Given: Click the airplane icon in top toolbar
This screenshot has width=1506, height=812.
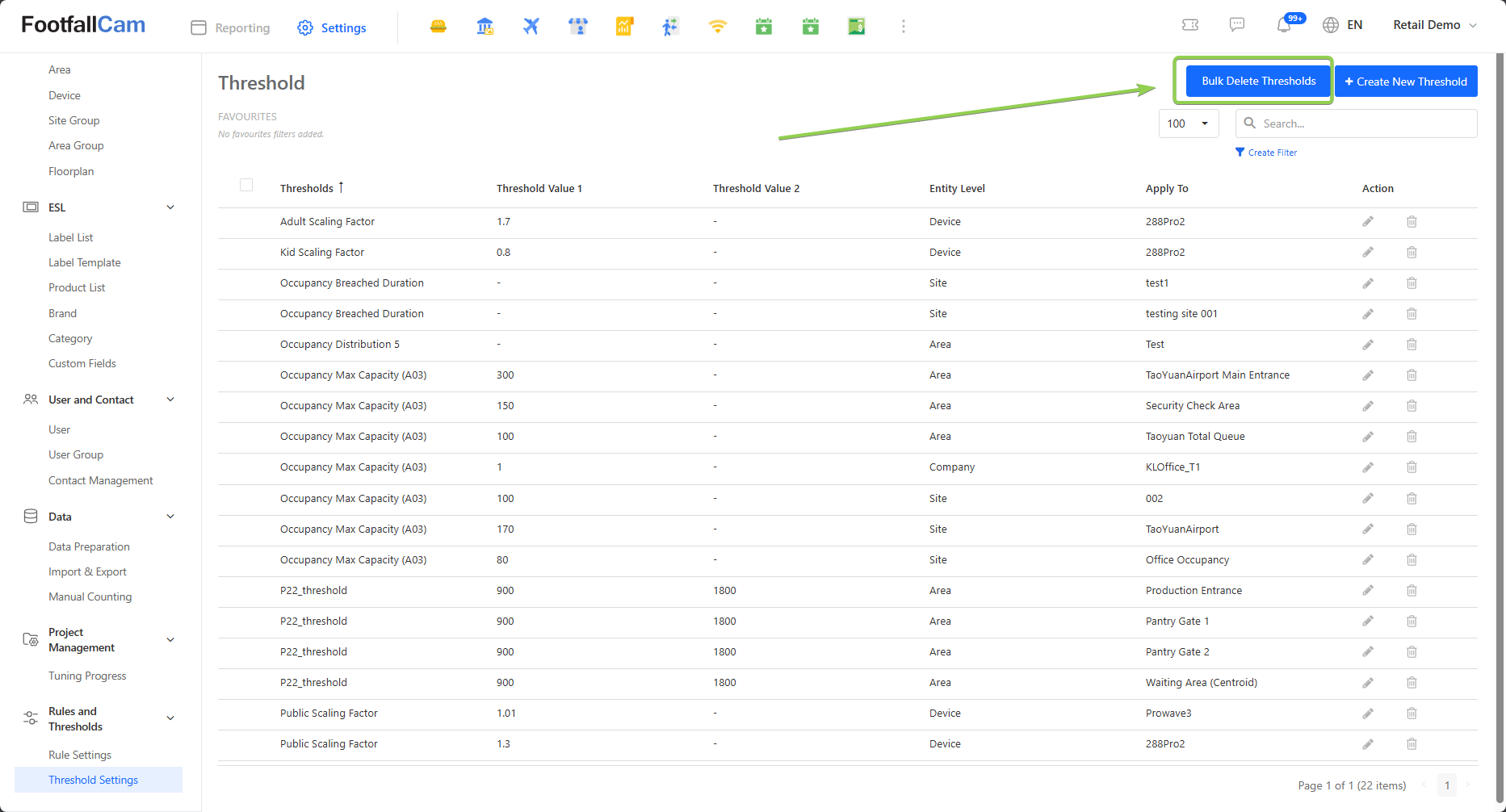Looking at the screenshot, I should (x=531, y=27).
